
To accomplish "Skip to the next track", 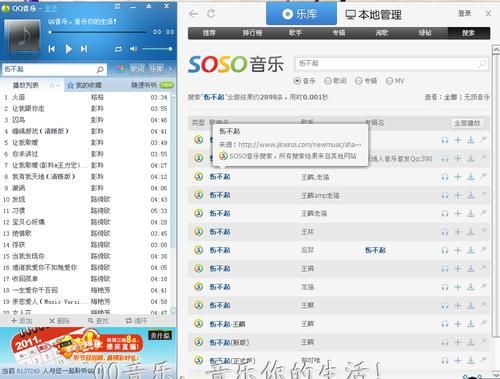I will 84,49.
